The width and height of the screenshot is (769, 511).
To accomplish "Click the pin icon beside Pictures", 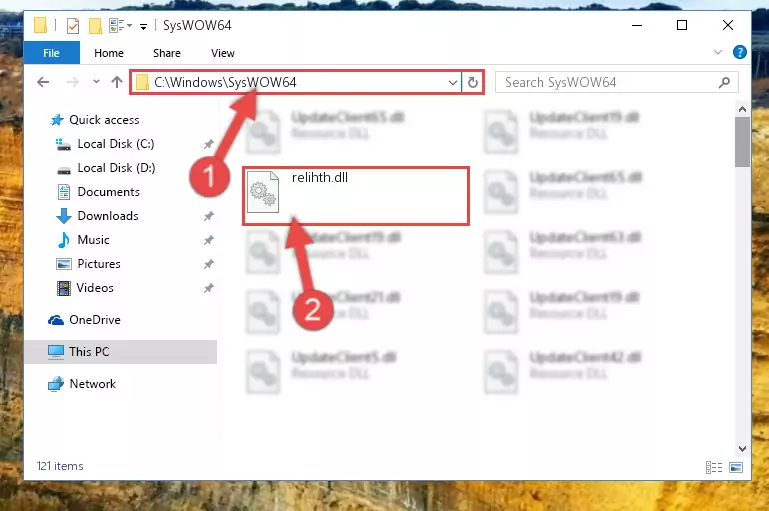I will (208, 264).
